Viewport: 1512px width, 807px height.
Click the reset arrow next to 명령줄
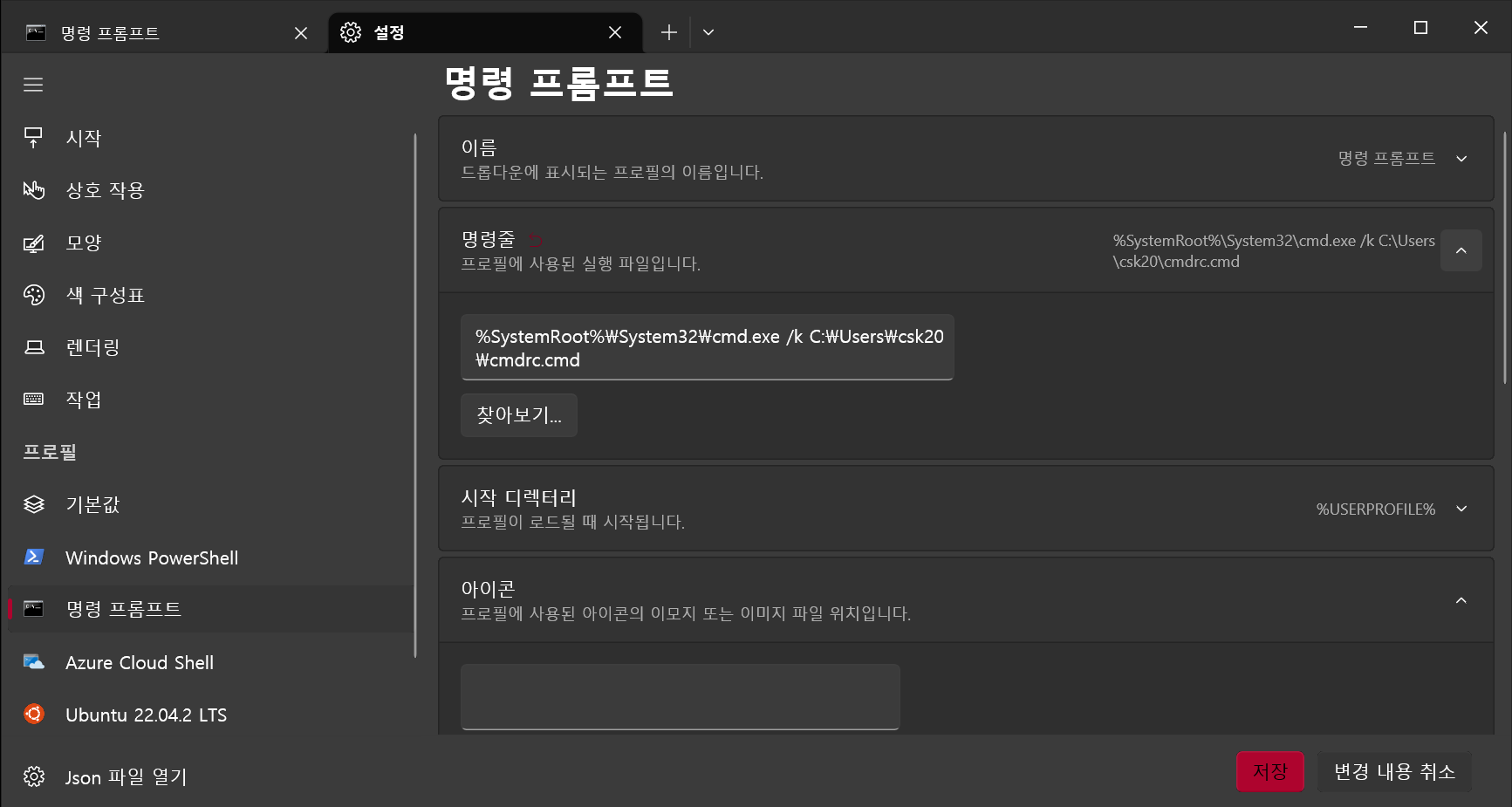coord(536,241)
